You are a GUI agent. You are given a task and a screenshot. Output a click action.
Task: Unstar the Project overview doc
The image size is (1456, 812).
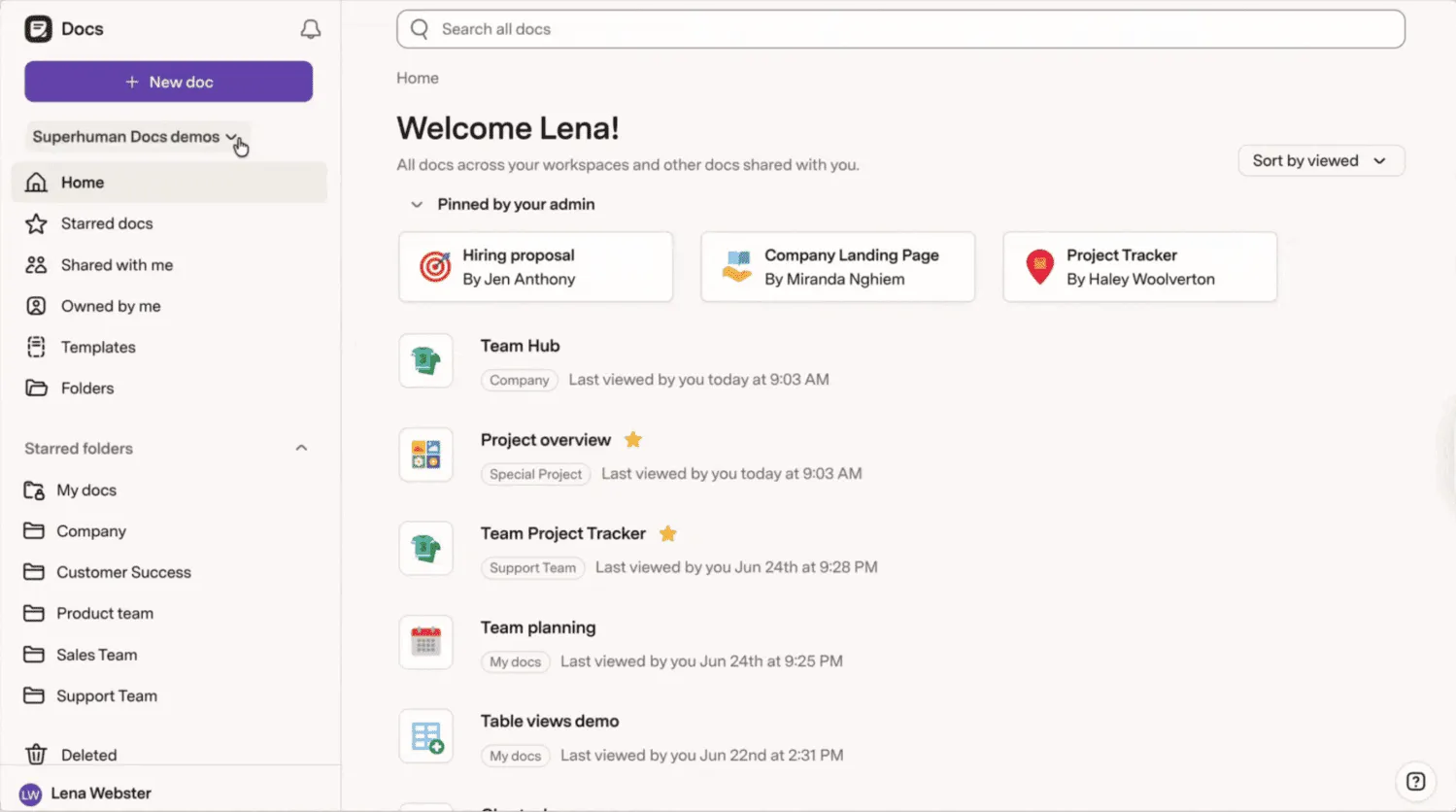[633, 440]
